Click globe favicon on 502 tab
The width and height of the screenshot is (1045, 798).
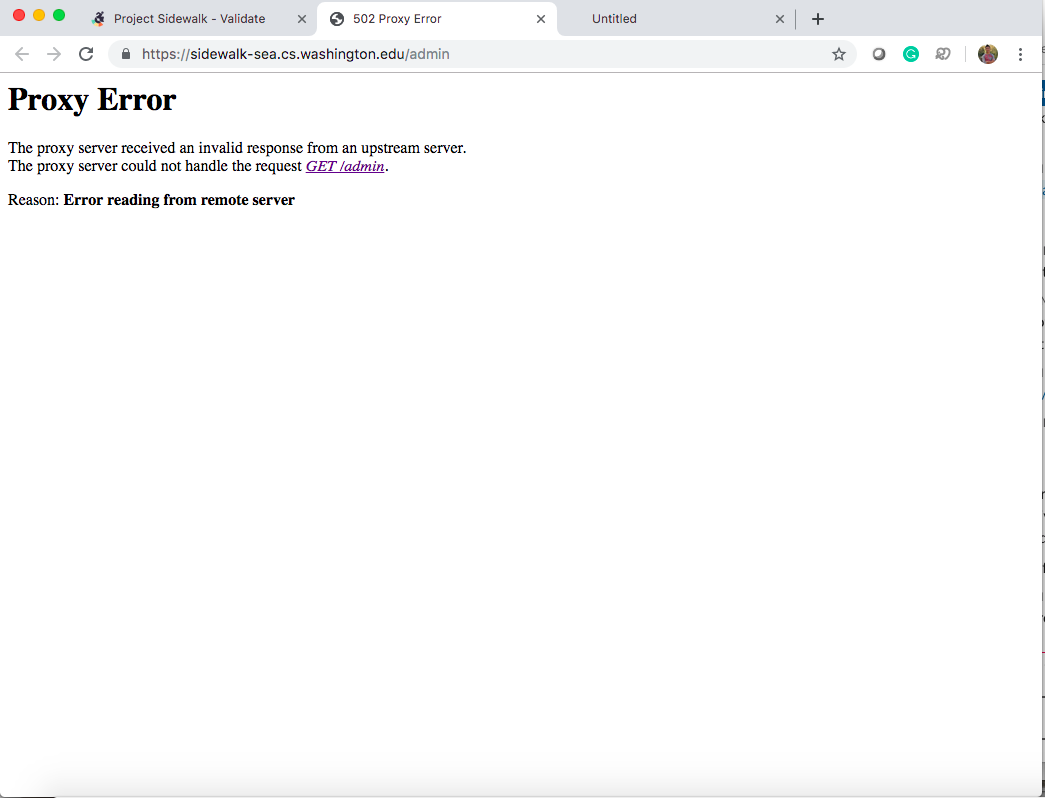337,19
